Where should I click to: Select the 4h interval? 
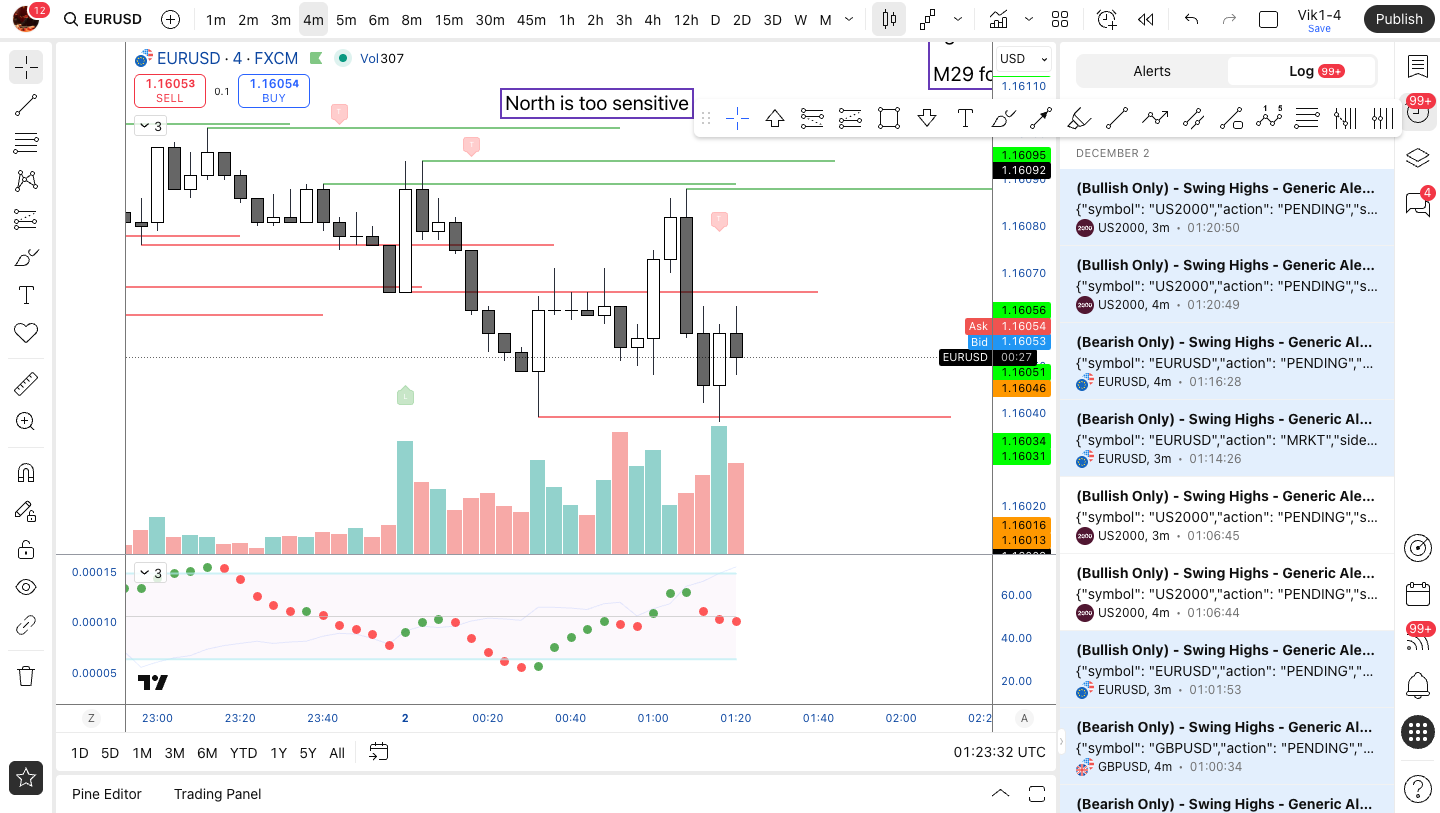(x=653, y=19)
